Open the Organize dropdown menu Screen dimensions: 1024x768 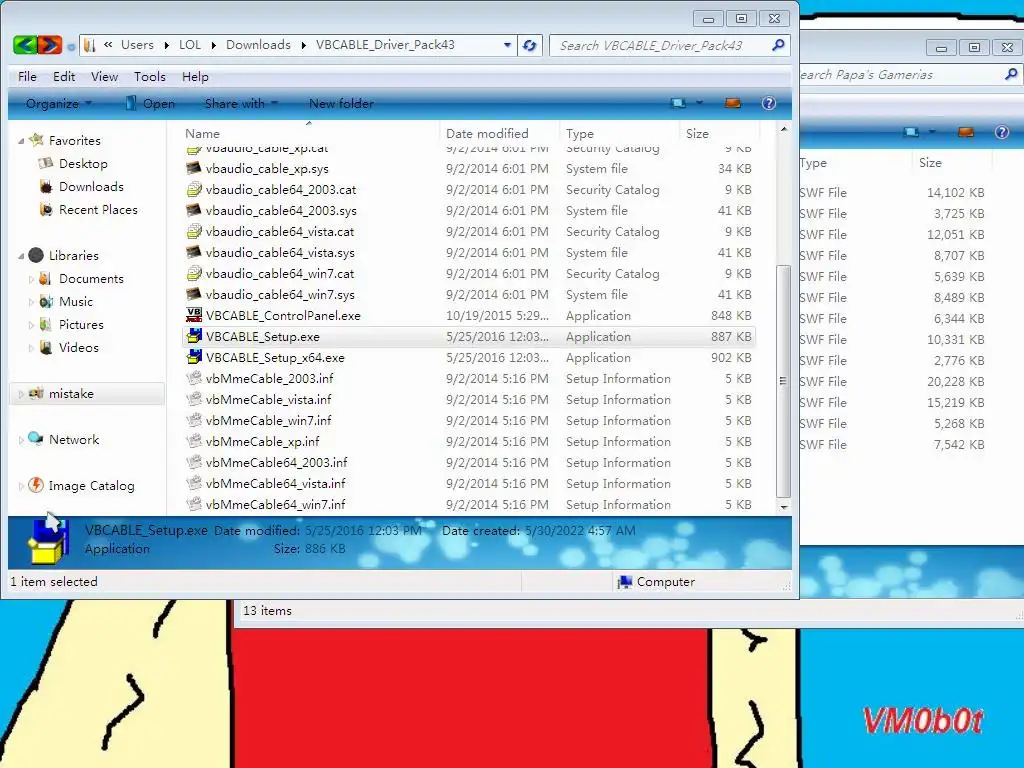(x=59, y=103)
